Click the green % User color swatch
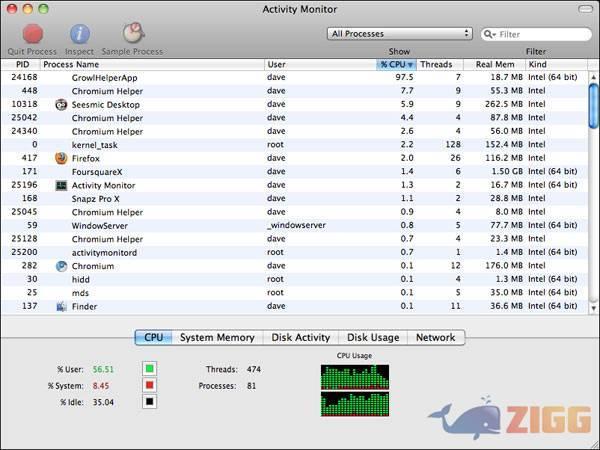 [150, 368]
